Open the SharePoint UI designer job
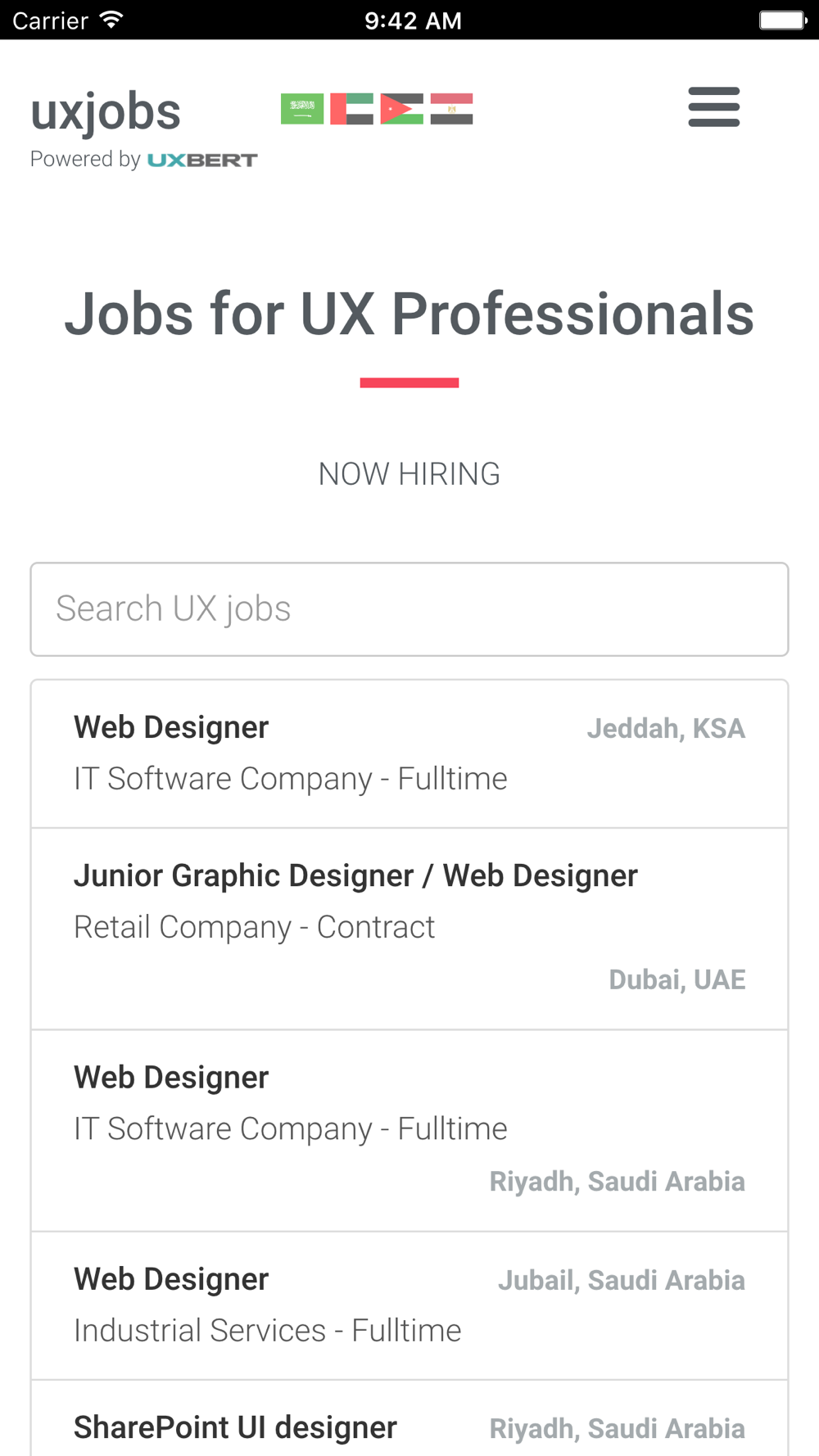Screen dimensions: 819x1456 click(x=409, y=1418)
